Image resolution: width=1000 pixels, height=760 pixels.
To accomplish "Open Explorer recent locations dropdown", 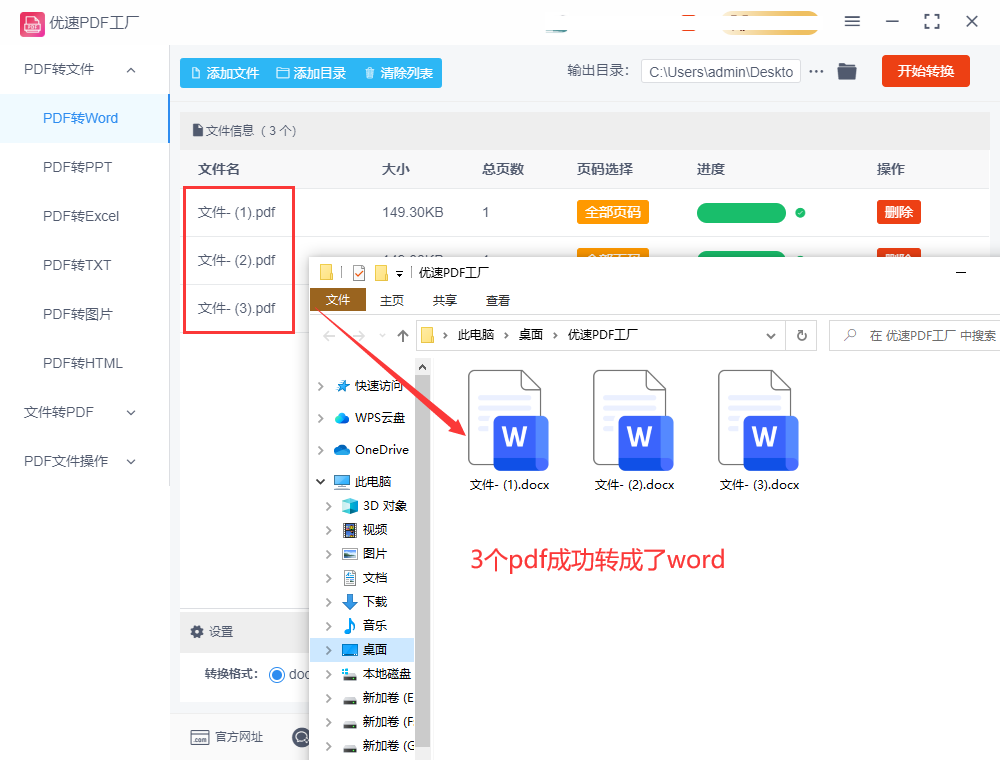I will 382,335.
